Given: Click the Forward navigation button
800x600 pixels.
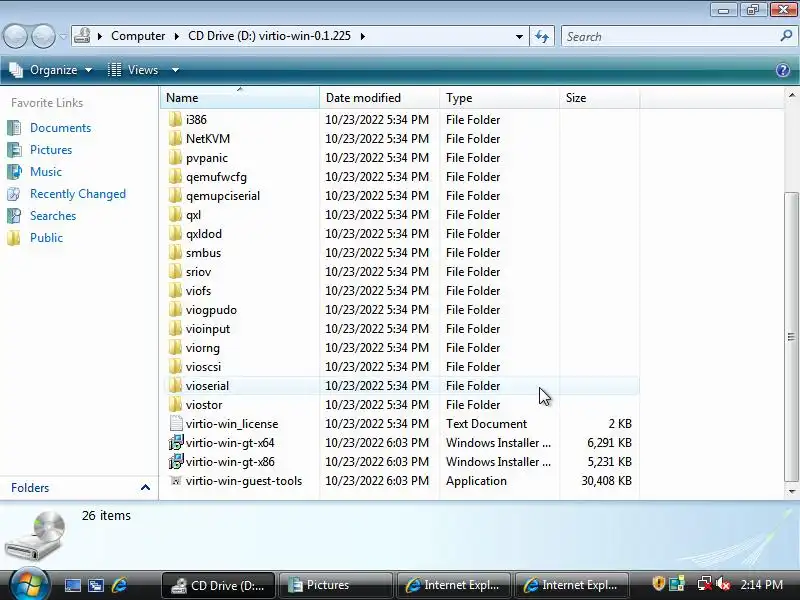Looking at the screenshot, I should 43,37.
